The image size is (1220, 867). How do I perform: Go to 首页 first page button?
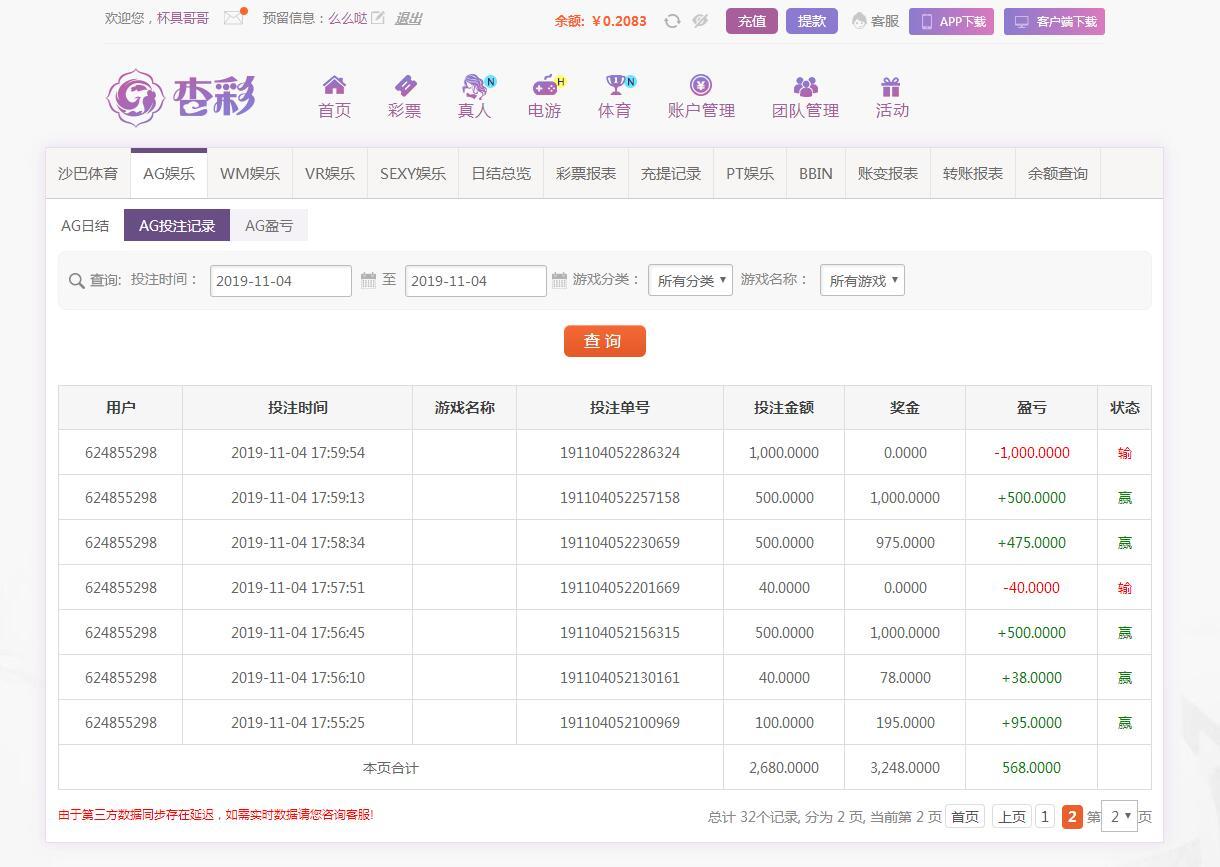[x=965, y=817]
